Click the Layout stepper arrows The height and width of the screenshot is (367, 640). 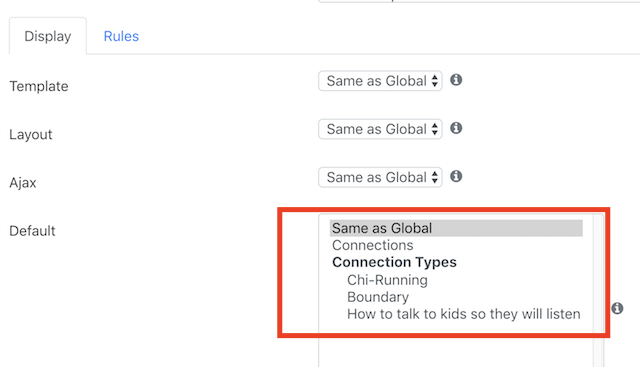tap(435, 129)
